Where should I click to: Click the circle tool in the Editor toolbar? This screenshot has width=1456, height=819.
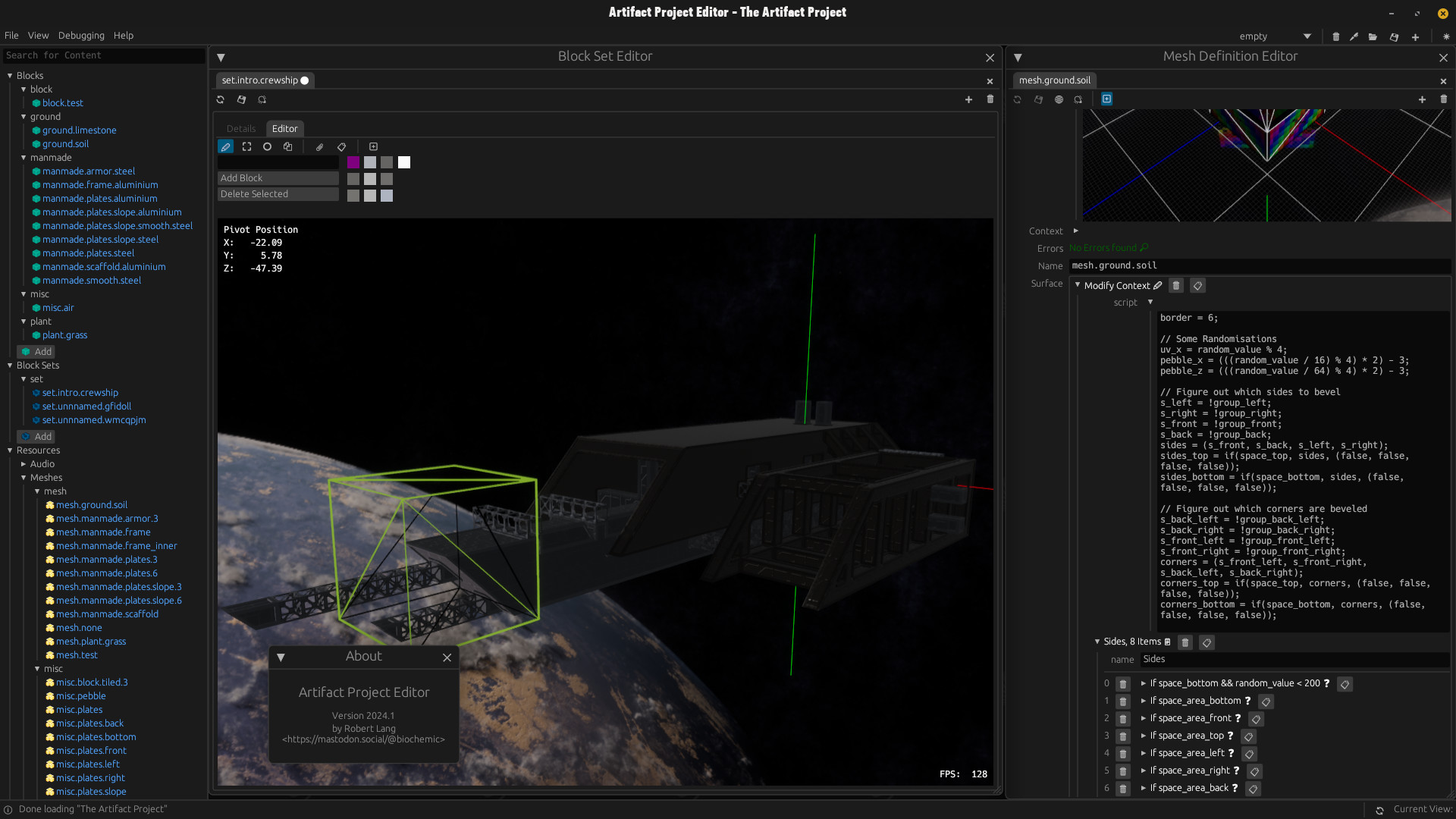(x=267, y=146)
